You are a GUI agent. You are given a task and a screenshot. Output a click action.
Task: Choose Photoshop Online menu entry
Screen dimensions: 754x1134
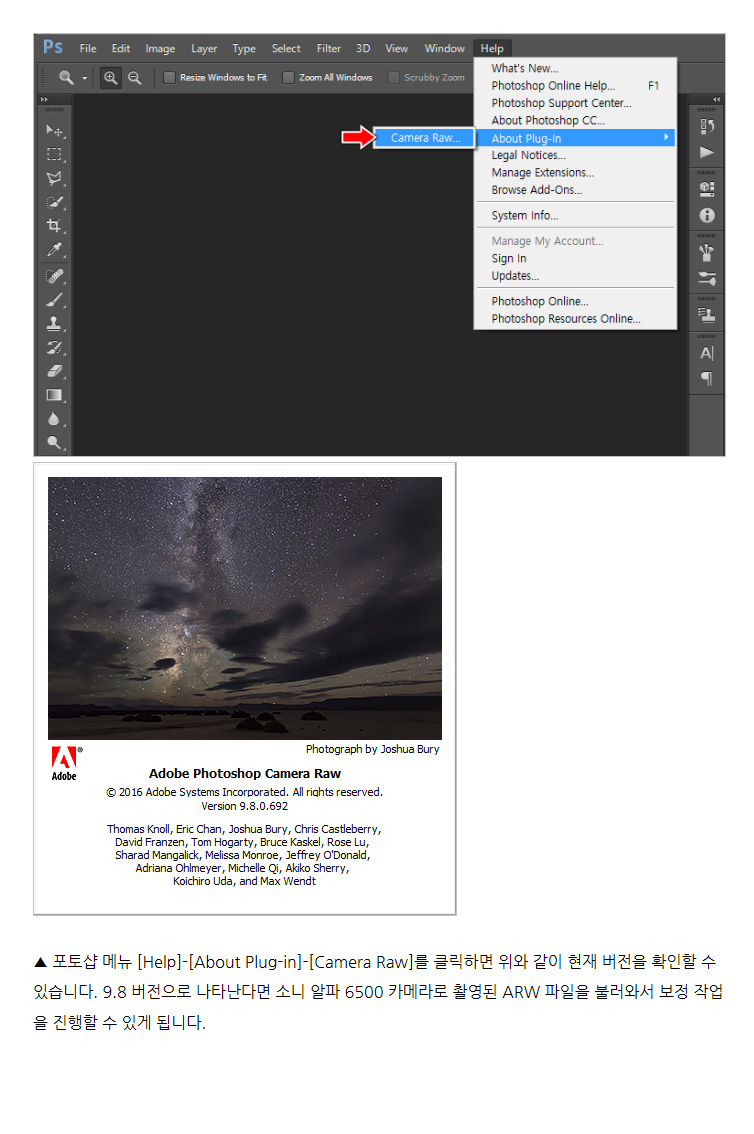click(575, 301)
